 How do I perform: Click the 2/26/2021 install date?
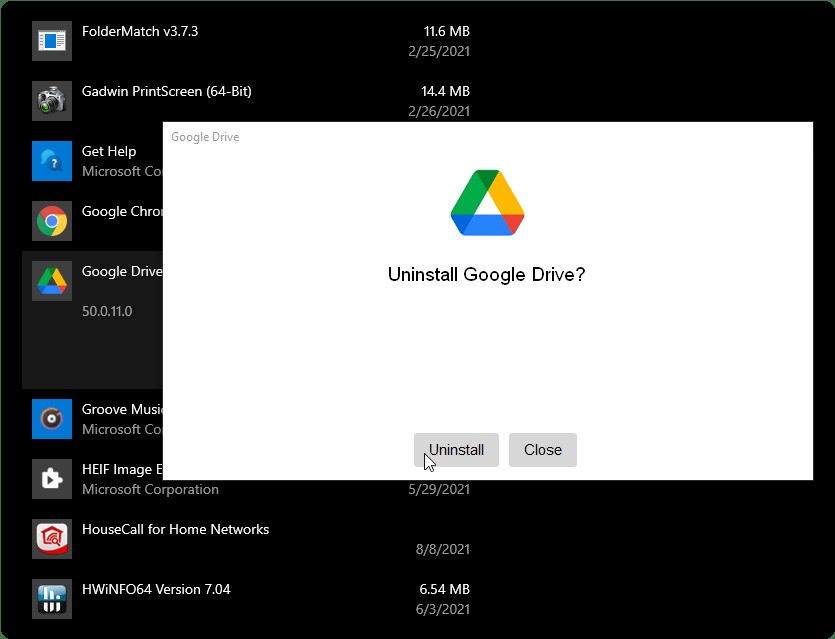tap(439, 111)
